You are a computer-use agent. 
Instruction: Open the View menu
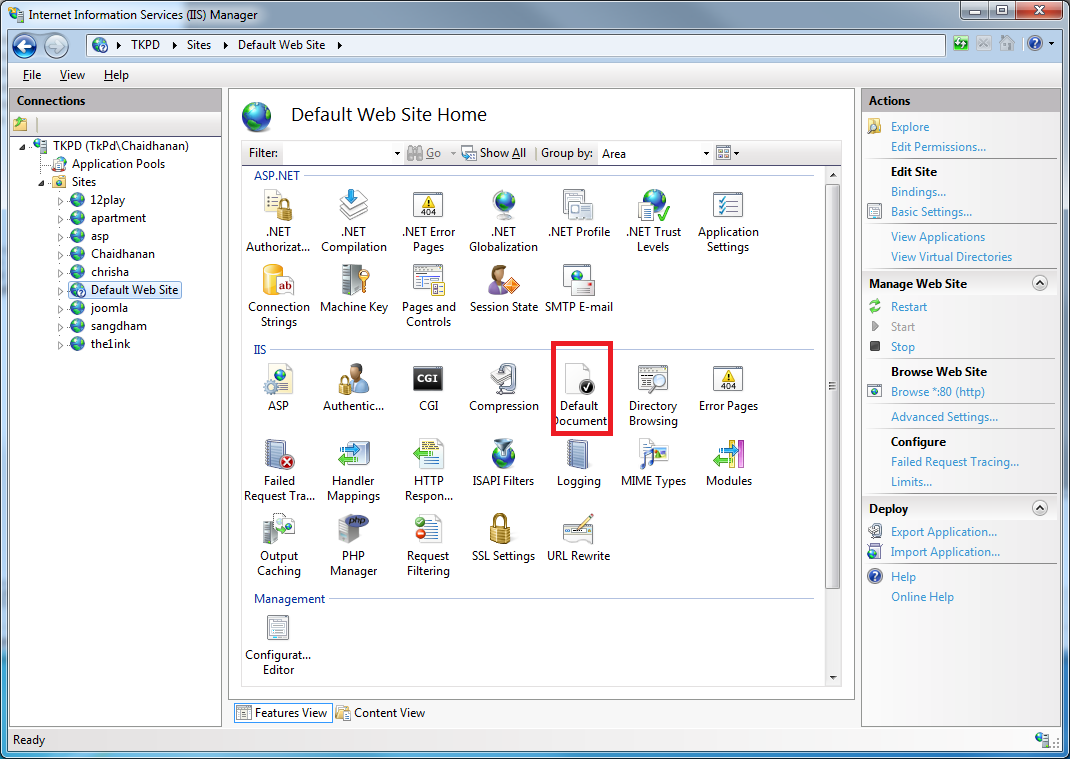coord(72,75)
